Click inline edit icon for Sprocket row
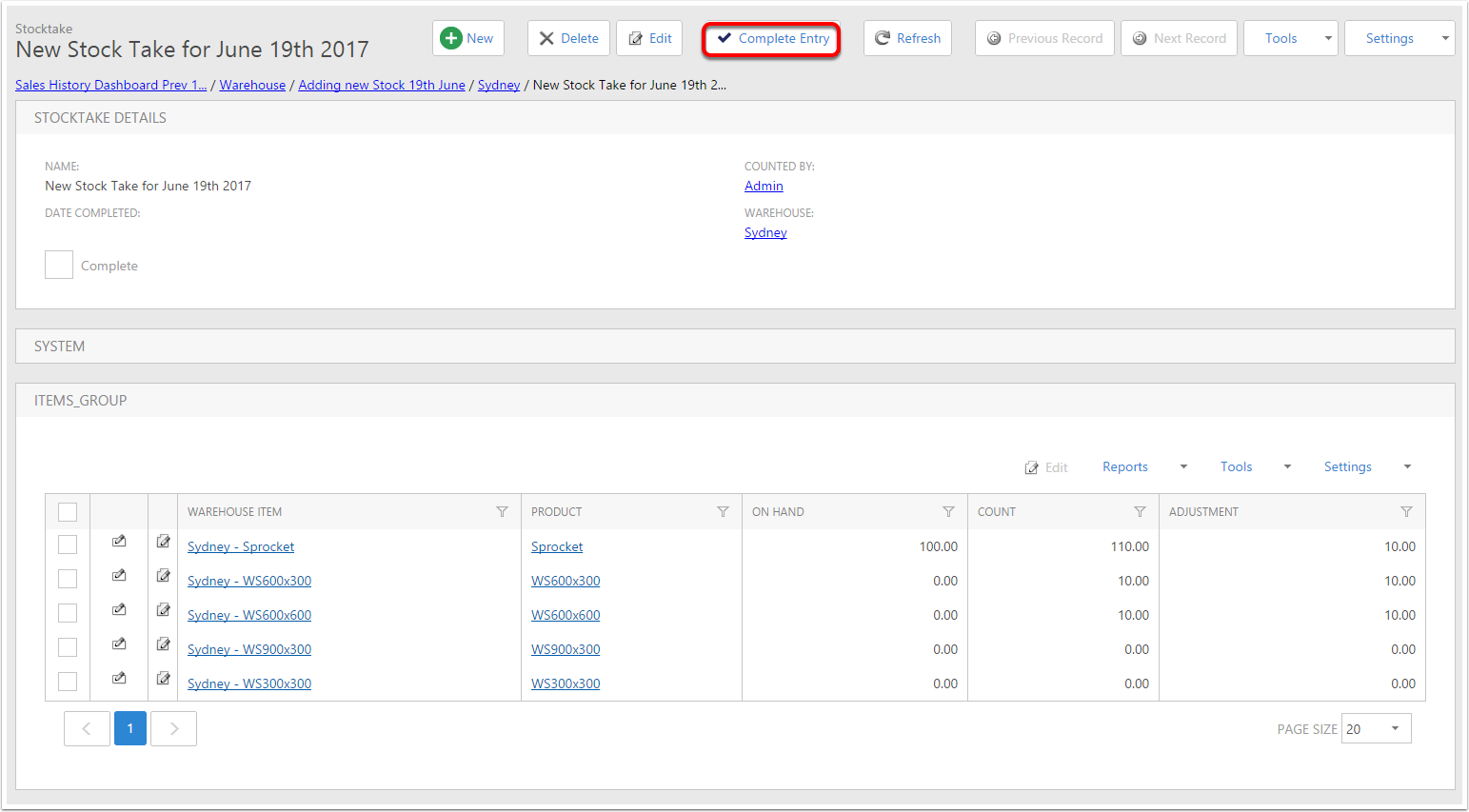This screenshot has width=1469, height=812. click(119, 542)
